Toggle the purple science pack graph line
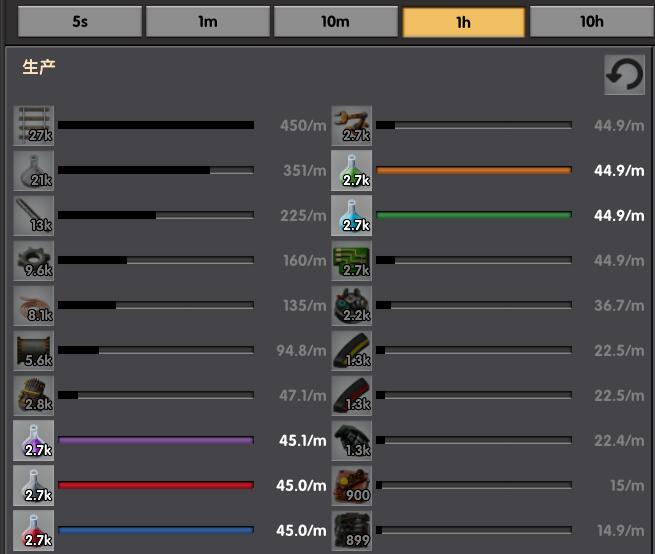The image size is (655, 554). (155, 440)
